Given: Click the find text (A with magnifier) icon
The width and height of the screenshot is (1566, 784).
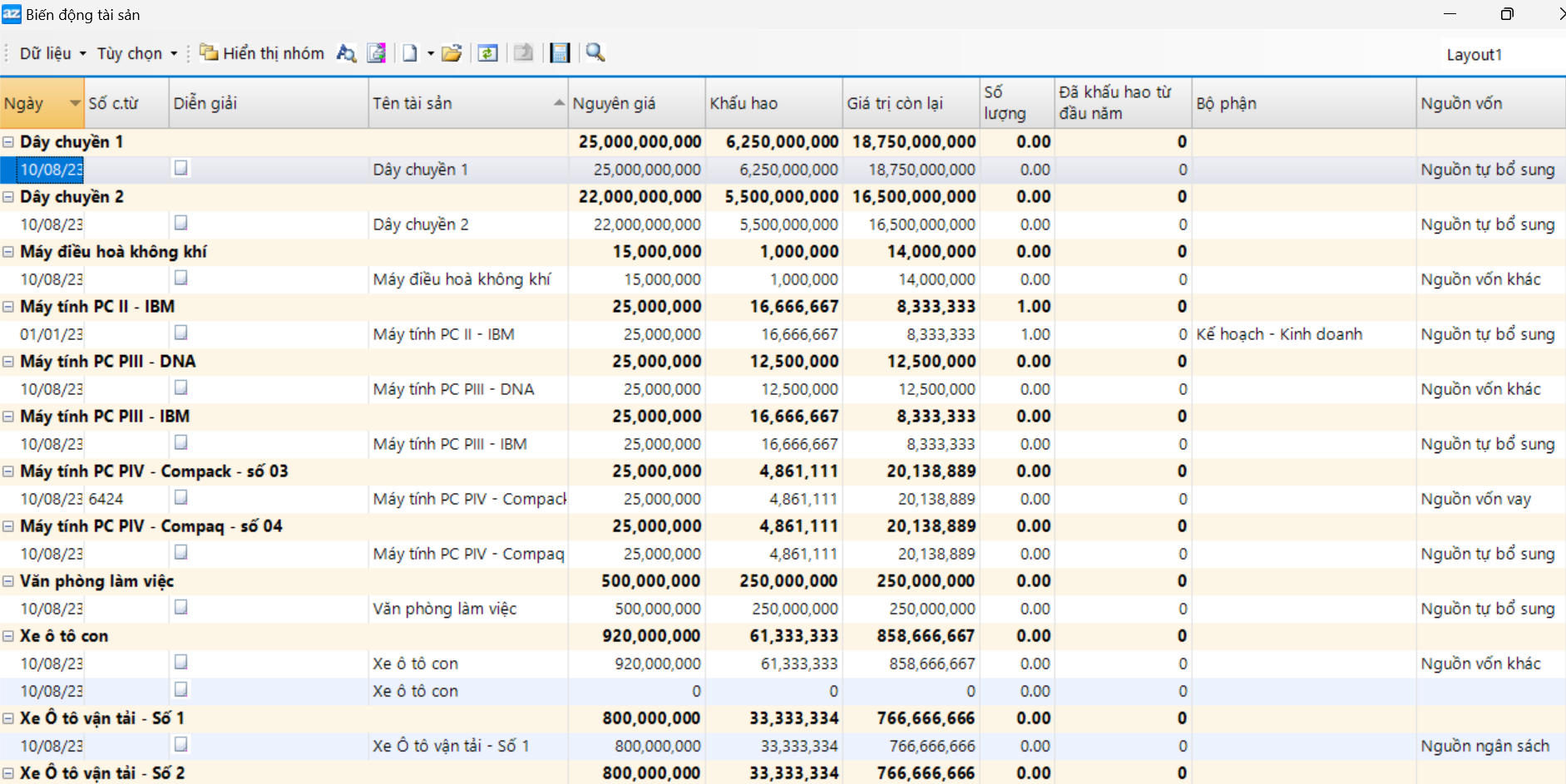Looking at the screenshot, I should (x=346, y=53).
